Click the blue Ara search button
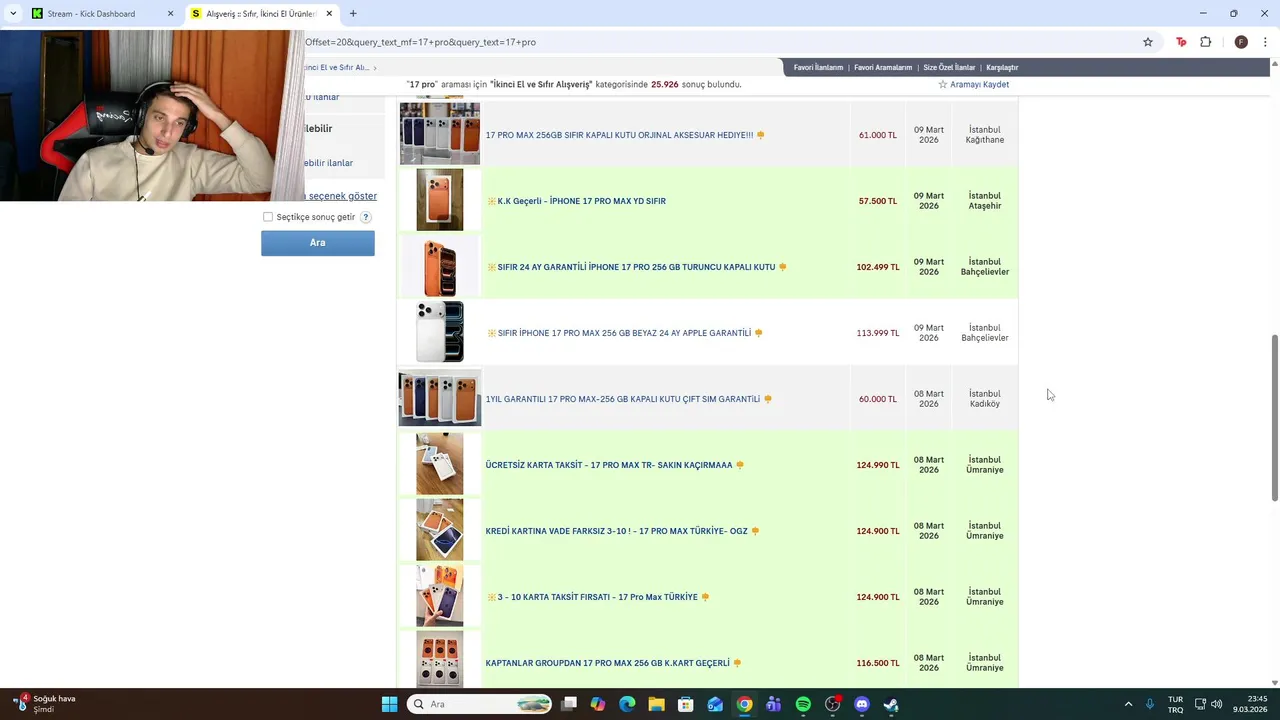Viewport: 1280px width, 720px height. (x=318, y=243)
